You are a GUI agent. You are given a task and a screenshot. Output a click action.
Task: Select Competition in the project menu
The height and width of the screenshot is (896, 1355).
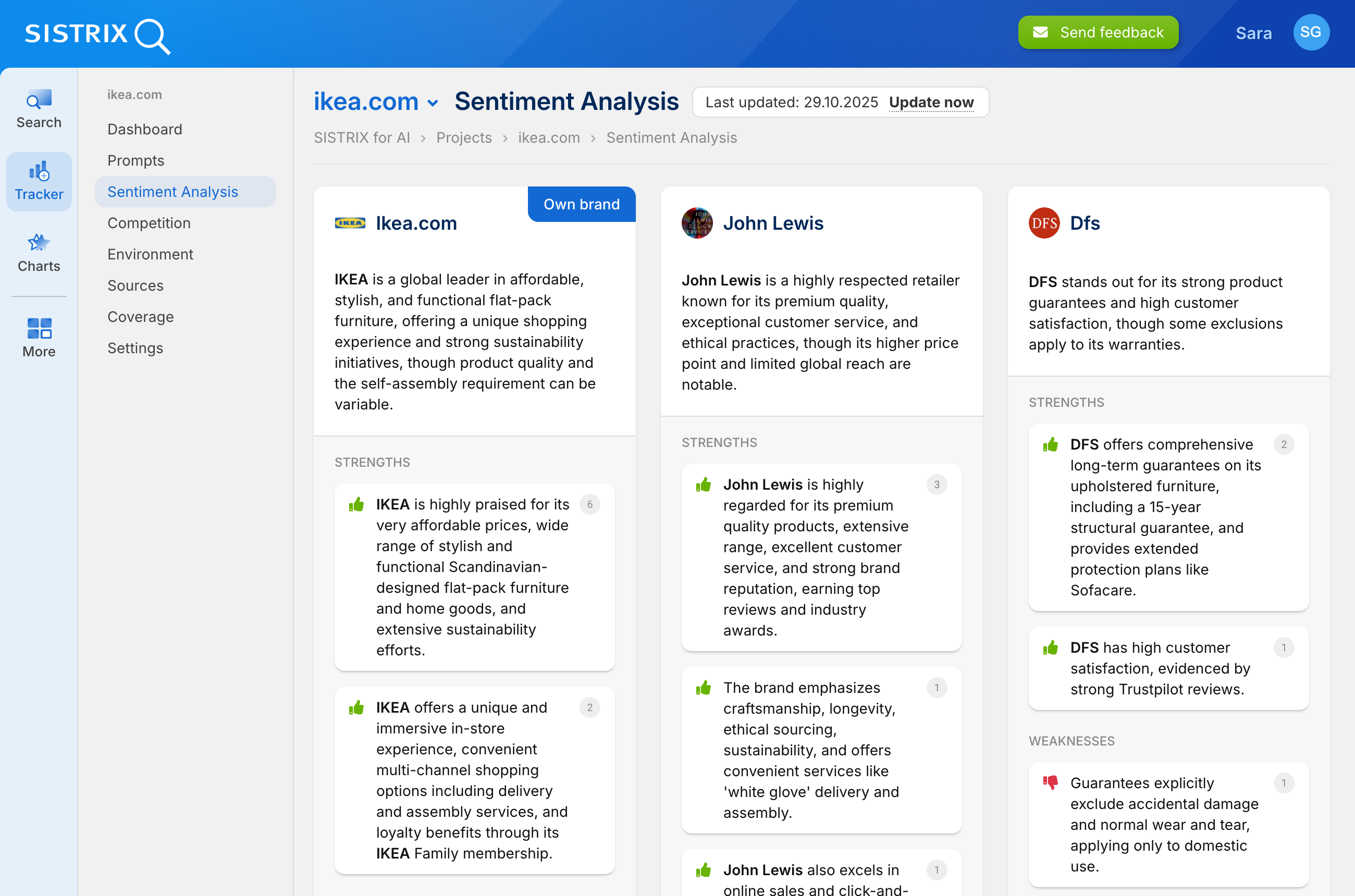pos(149,223)
